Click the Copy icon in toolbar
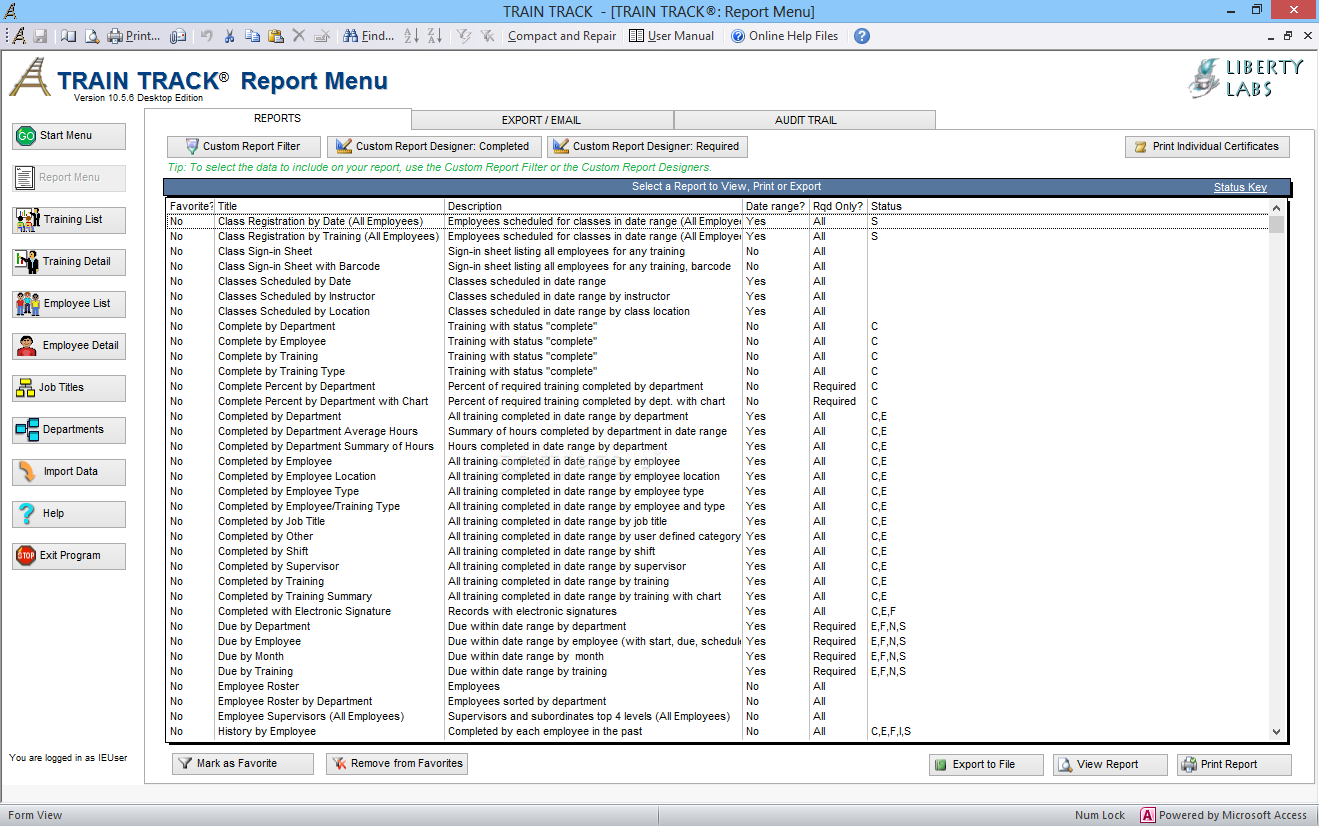Screen dimensions: 1319x826 click(x=252, y=36)
